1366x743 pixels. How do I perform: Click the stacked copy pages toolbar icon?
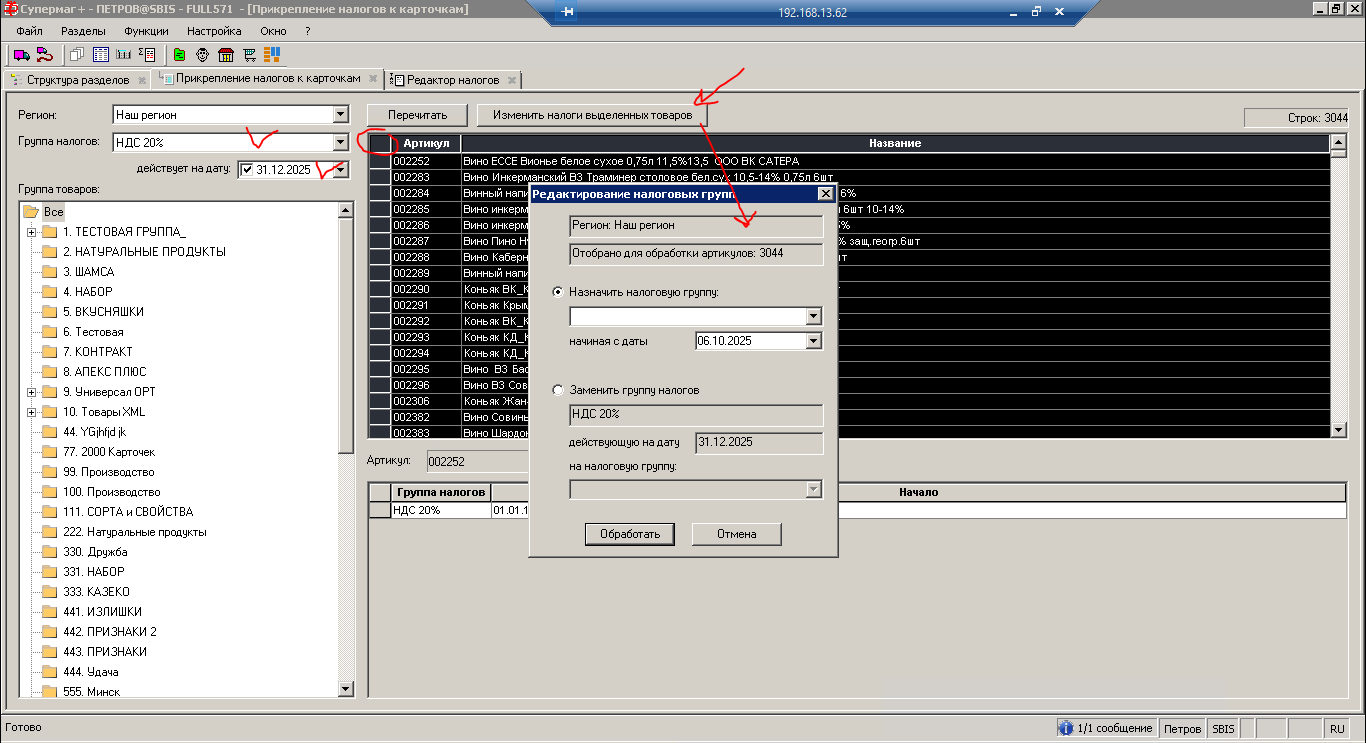pyautogui.click(x=76, y=54)
